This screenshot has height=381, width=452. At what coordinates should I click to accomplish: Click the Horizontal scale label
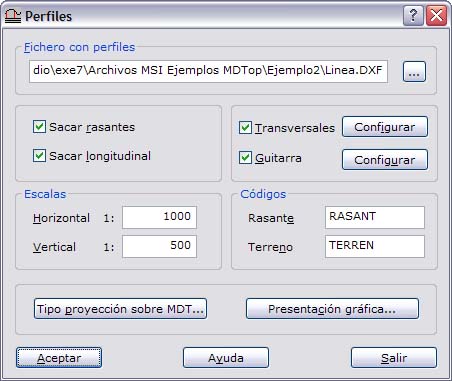tap(61, 218)
